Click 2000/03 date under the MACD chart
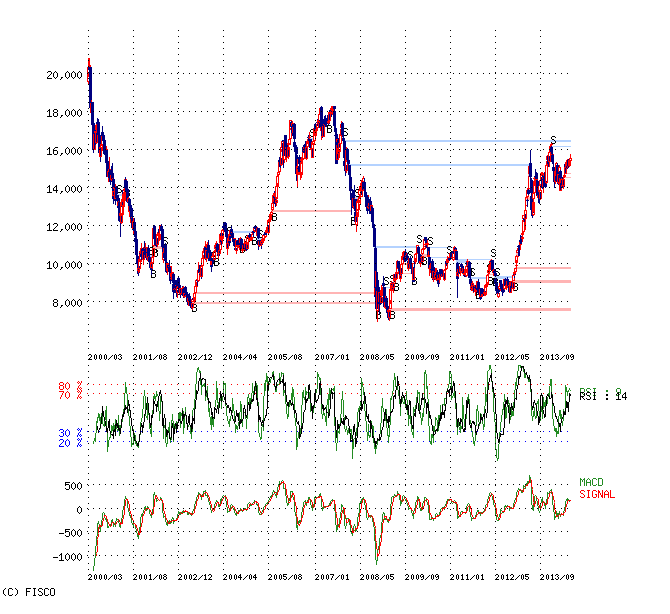The width and height of the screenshot is (670, 614). (105, 577)
